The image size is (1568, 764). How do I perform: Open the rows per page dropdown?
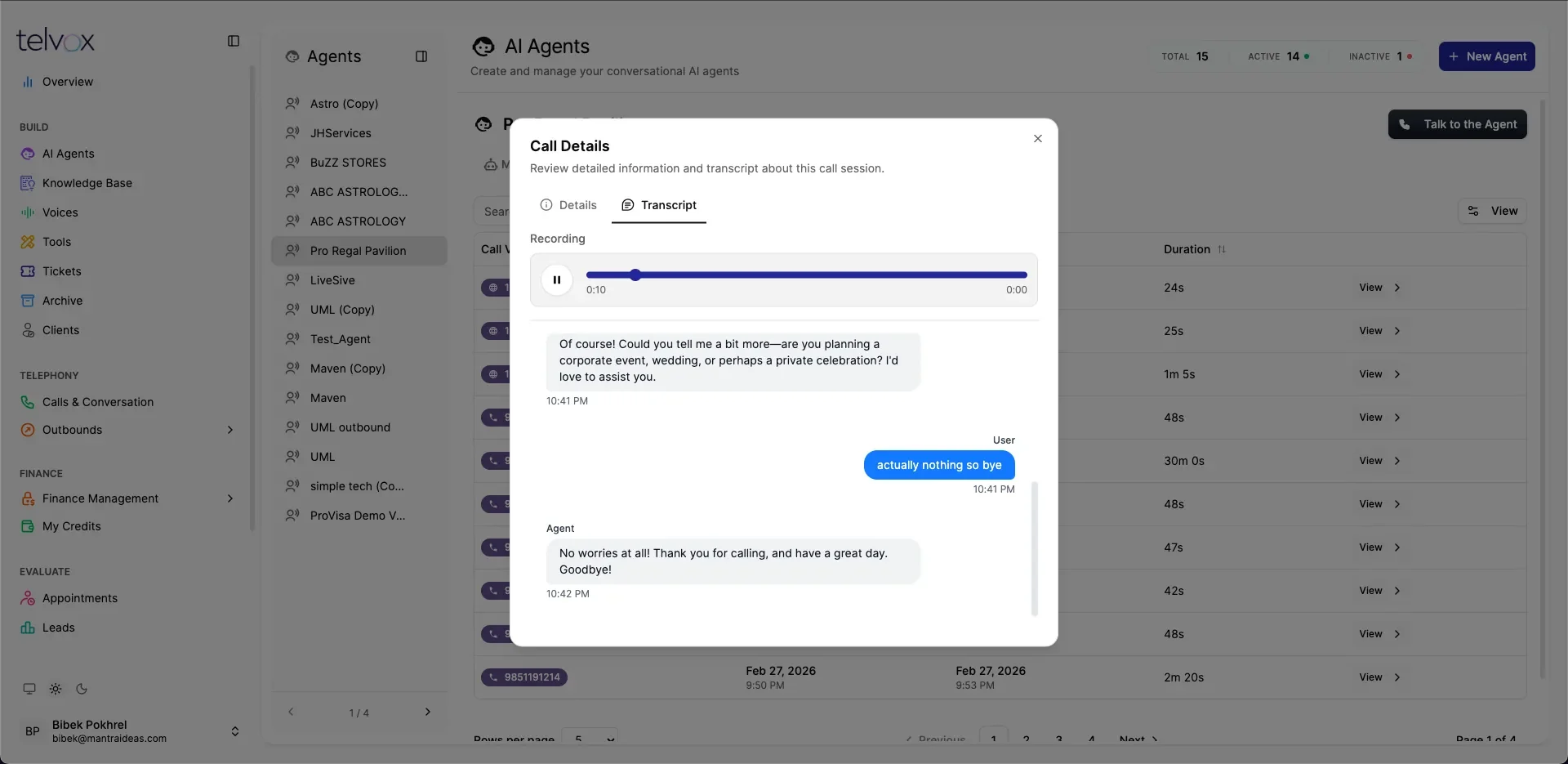[591, 738]
